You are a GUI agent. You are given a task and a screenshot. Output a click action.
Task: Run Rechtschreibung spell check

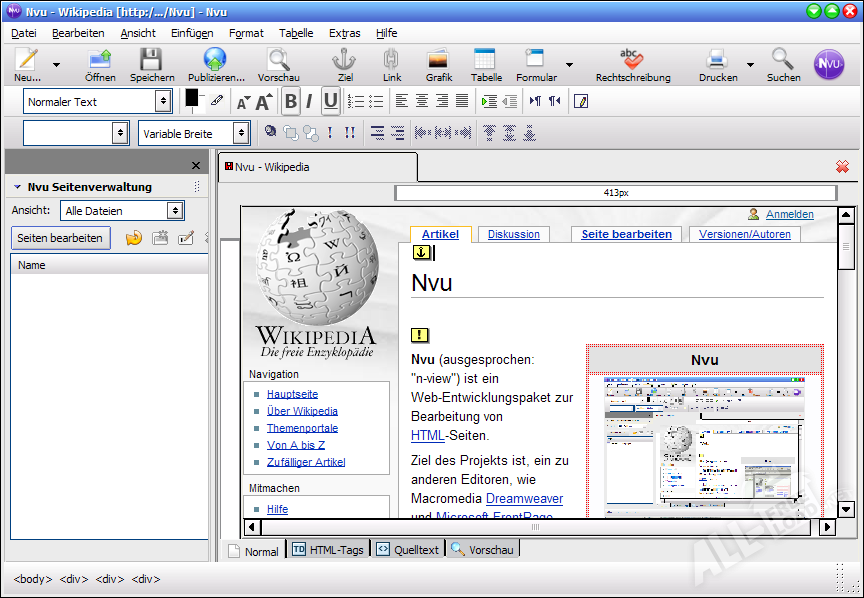pyautogui.click(x=632, y=60)
